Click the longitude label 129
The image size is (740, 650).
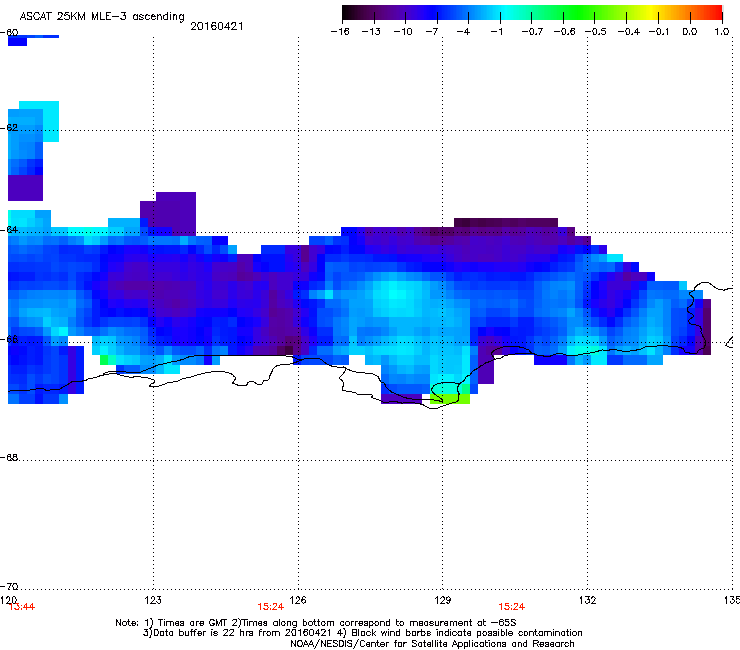coord(443,600)
